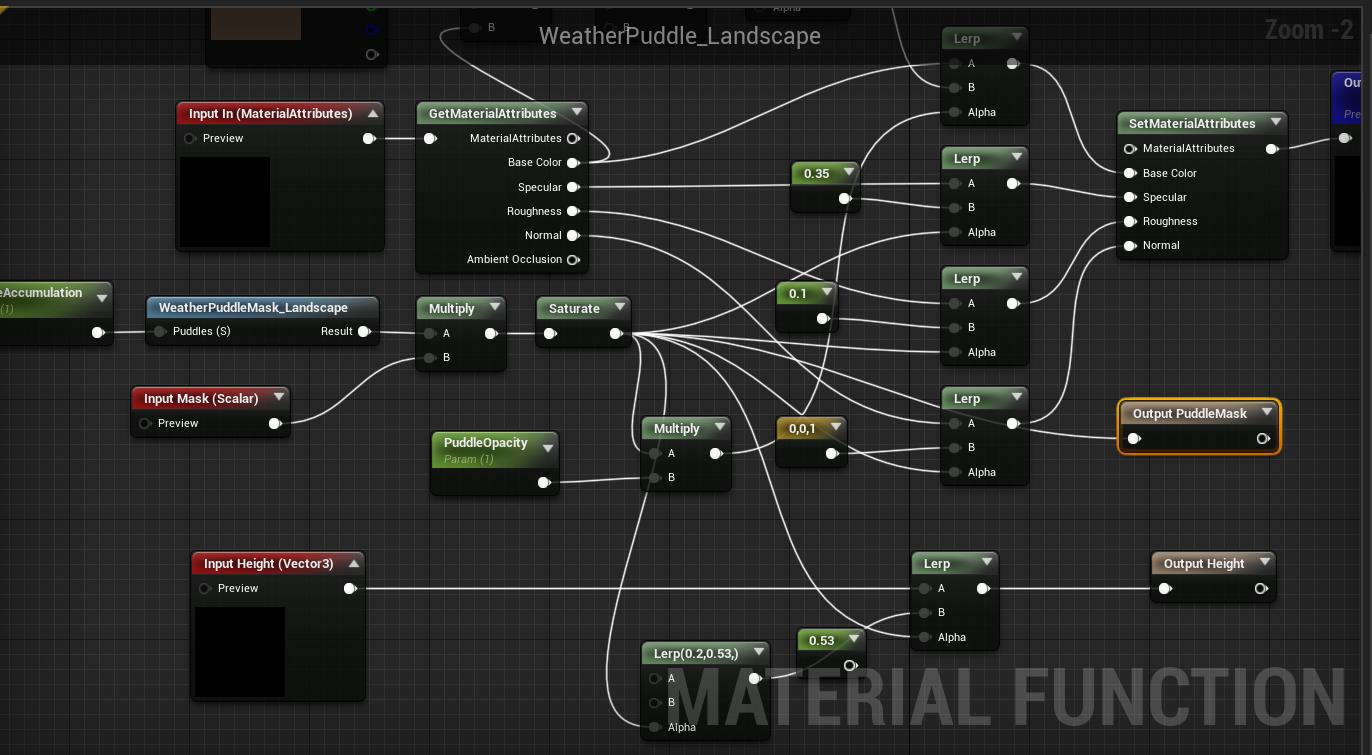Viewport: 1372px width, 755px height.
Task: Select the PuddleOpacity parameter node title
Action: (486, 442)
